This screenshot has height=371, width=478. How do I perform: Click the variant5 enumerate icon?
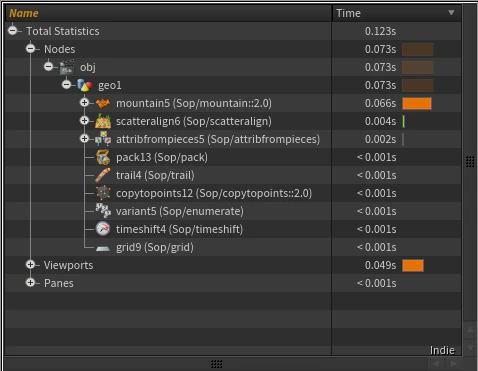coord(103,211)
